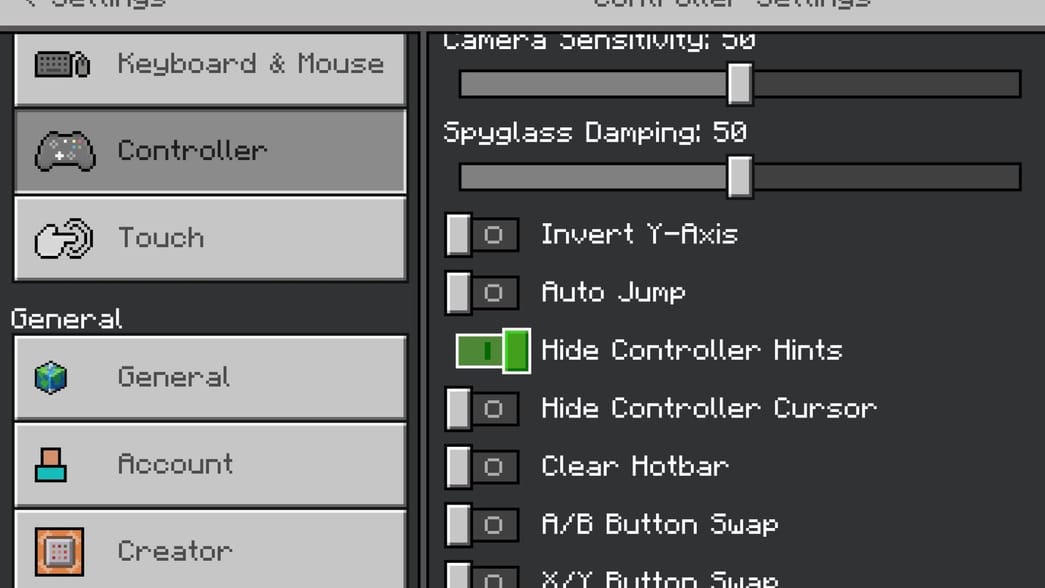
Task: Click the Camera Sensitivity slider handle
Action: (740, 85)
